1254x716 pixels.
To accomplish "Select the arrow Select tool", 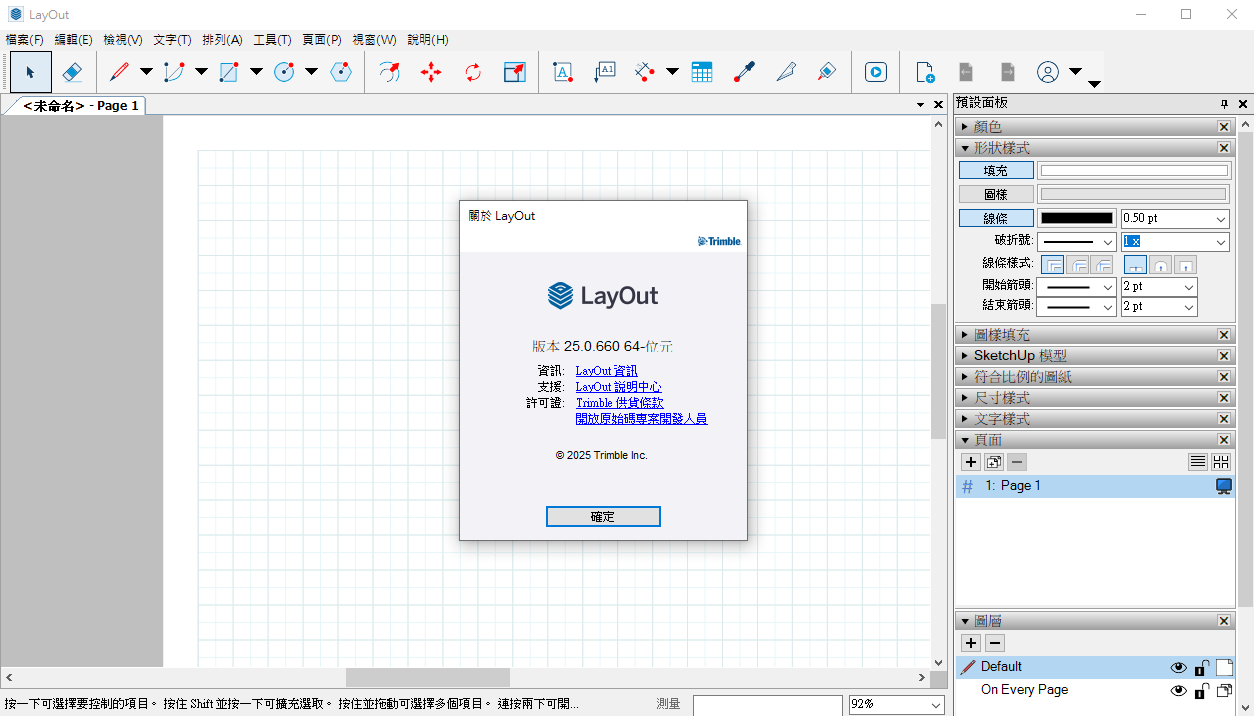I will [x=31, y=72].
